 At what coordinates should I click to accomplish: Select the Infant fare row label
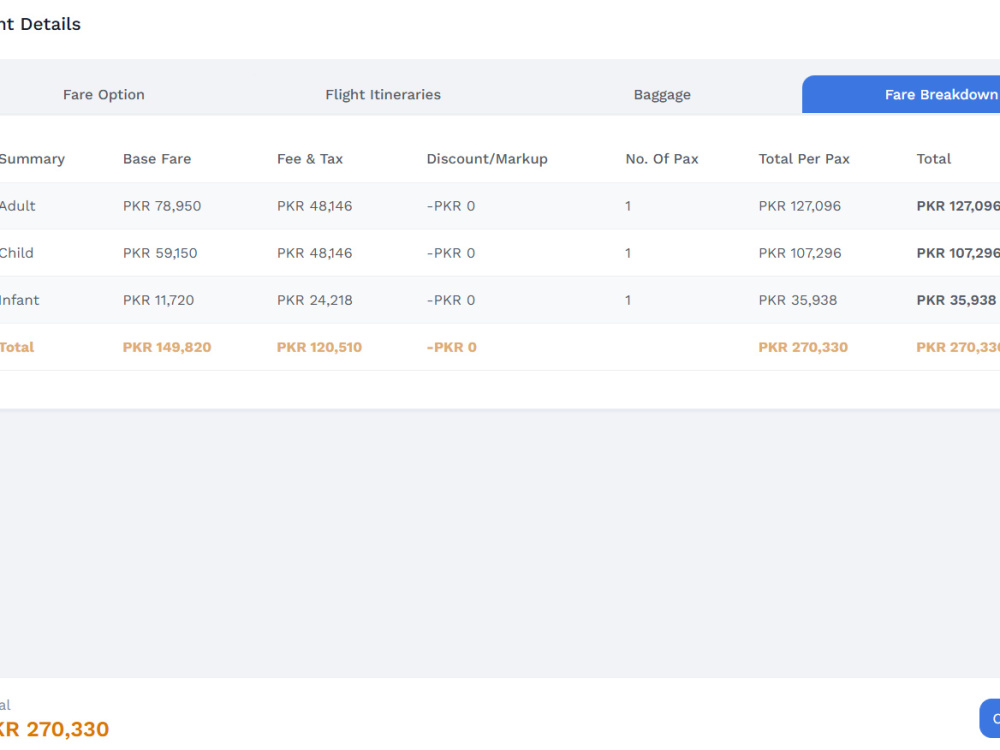[x=19, y=300]
